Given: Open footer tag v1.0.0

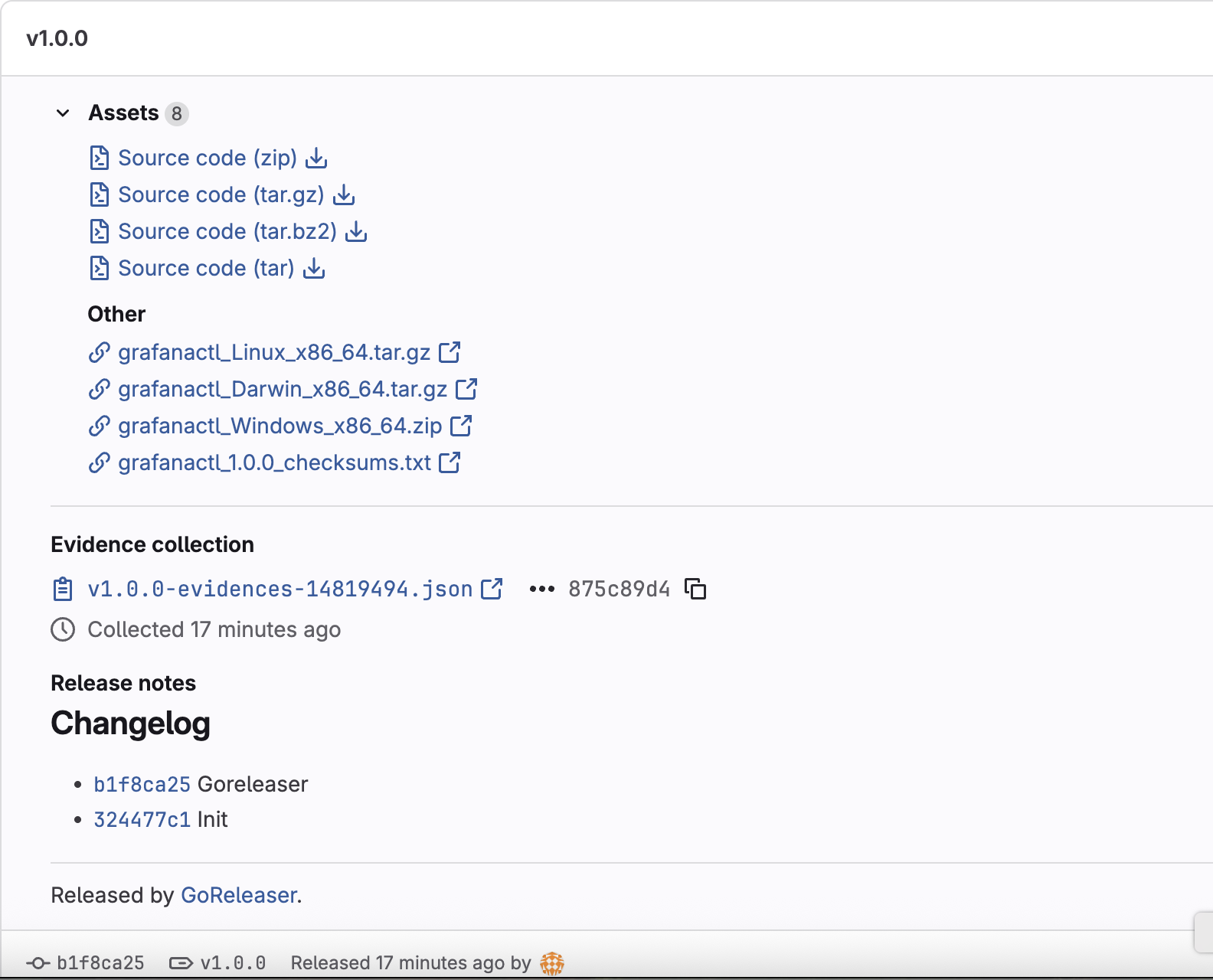Looking at the screenshot, I should [233, 963].
